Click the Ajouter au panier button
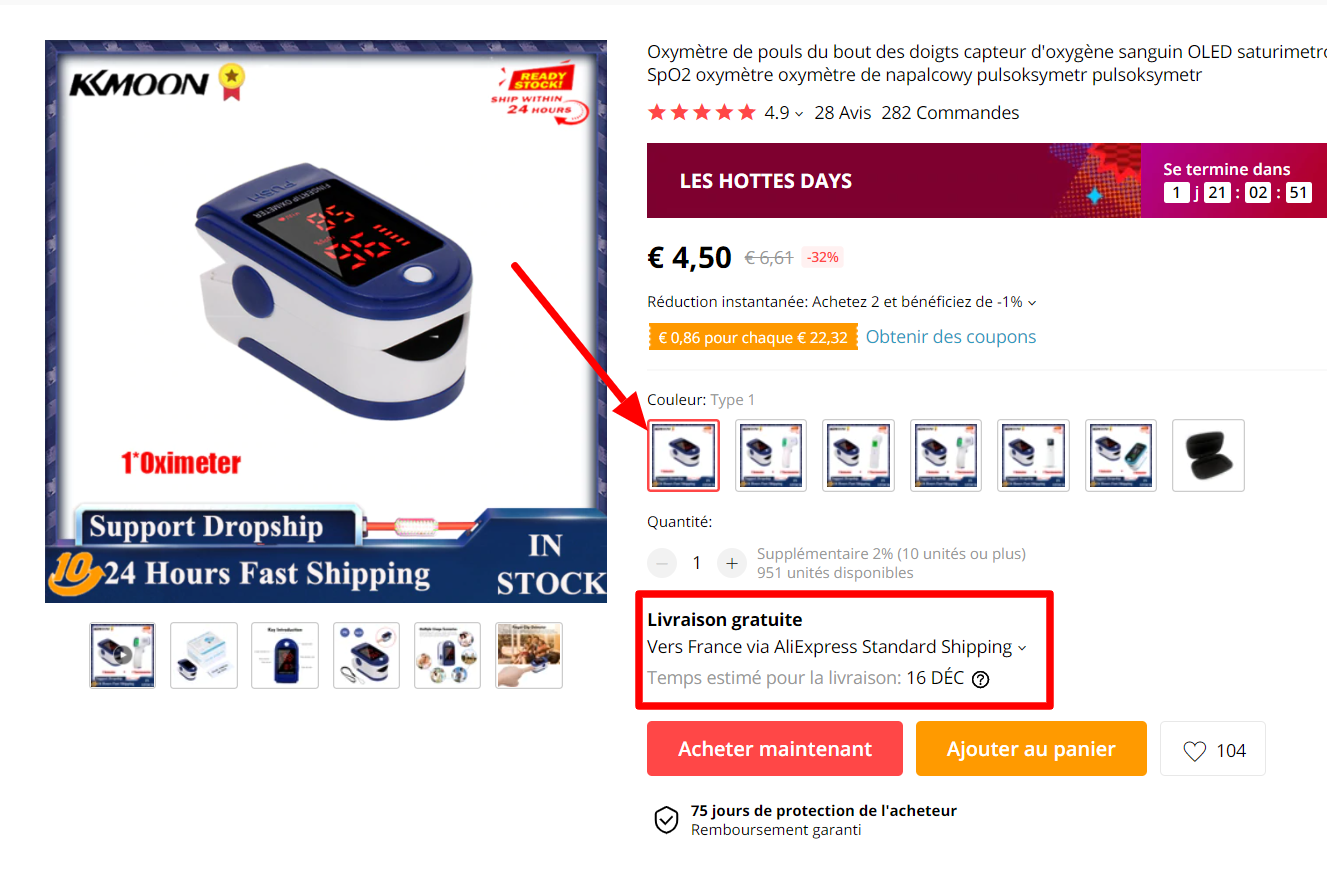Viewport: 1327px width, 880px height. [x=1031, y=749]
